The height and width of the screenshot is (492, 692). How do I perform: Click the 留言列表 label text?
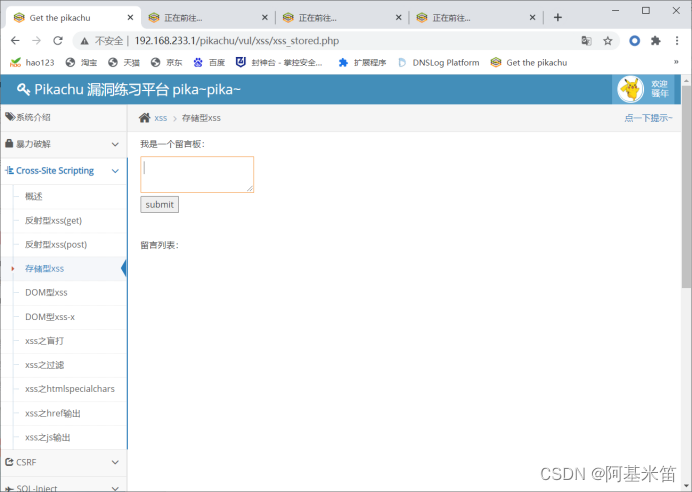coord(159,245)
